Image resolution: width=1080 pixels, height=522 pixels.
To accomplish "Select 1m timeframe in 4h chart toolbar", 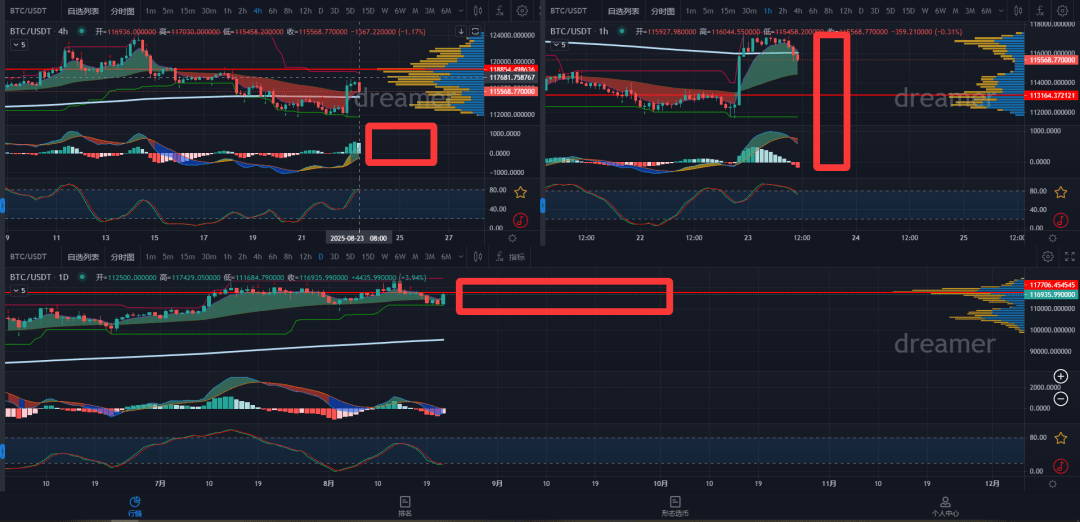I will [x=150, y=11].
